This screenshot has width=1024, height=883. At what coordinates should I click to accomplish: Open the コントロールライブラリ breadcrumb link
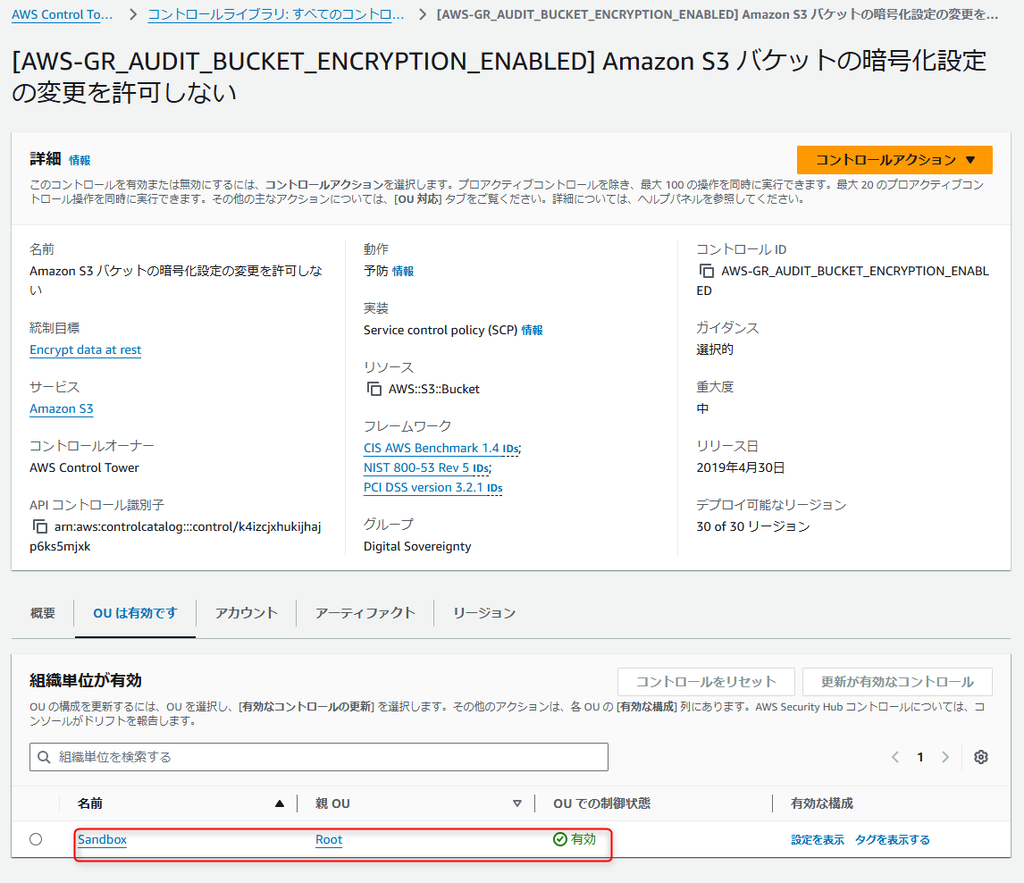tap(276, 14)
